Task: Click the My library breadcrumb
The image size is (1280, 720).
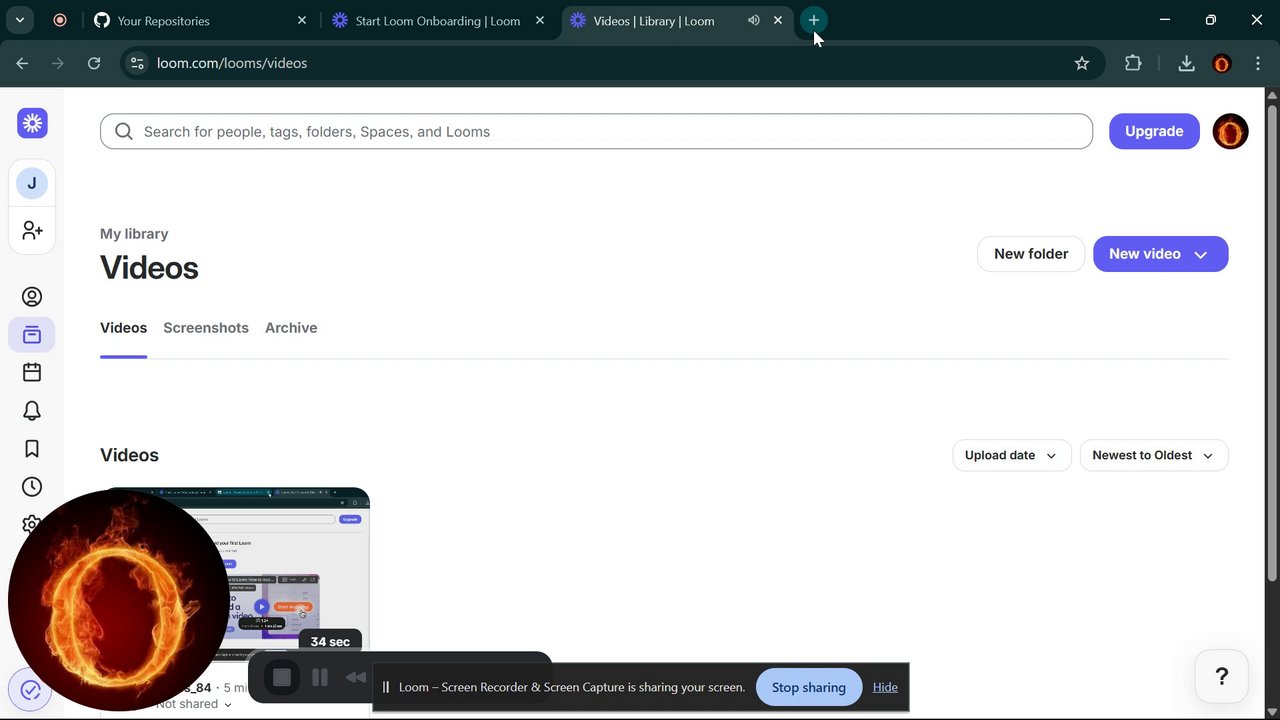Action: 134,234
